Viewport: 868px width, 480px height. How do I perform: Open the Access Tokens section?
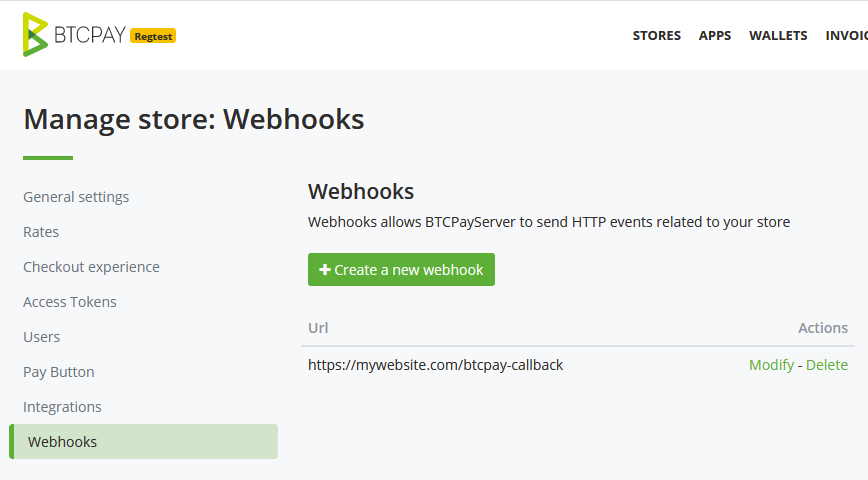point(70,302)
